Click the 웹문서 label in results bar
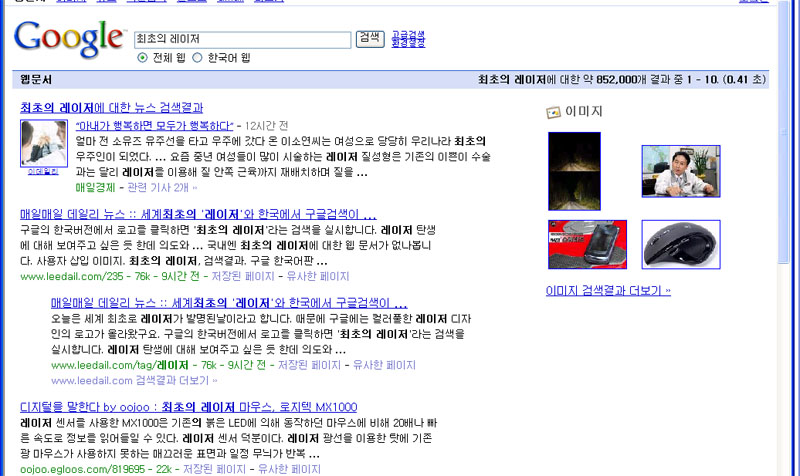800x476 pixels. [36, 80]
